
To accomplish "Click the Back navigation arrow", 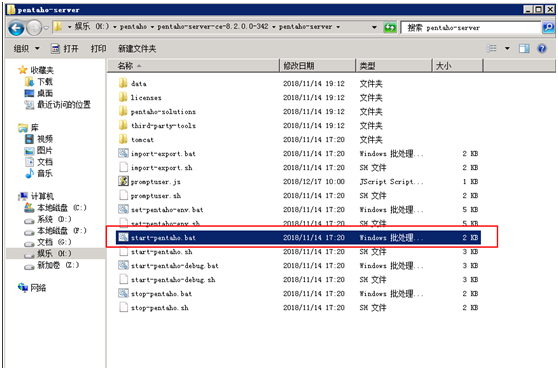I will (16, 28).
